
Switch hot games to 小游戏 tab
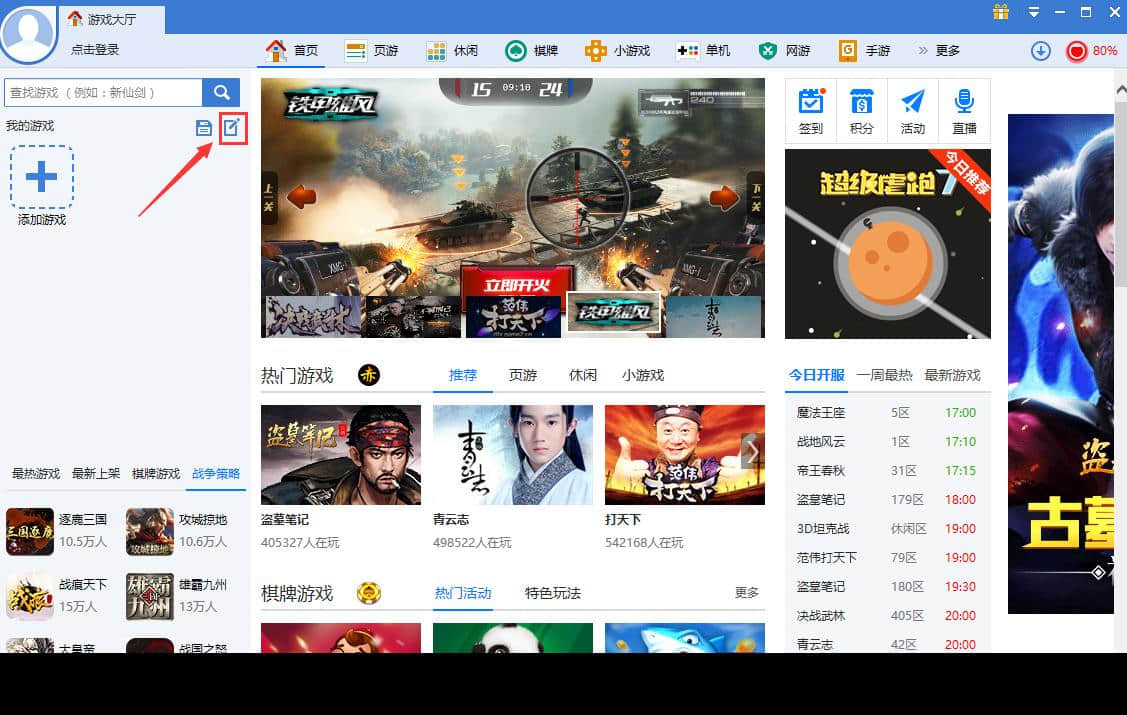[643, 375]
